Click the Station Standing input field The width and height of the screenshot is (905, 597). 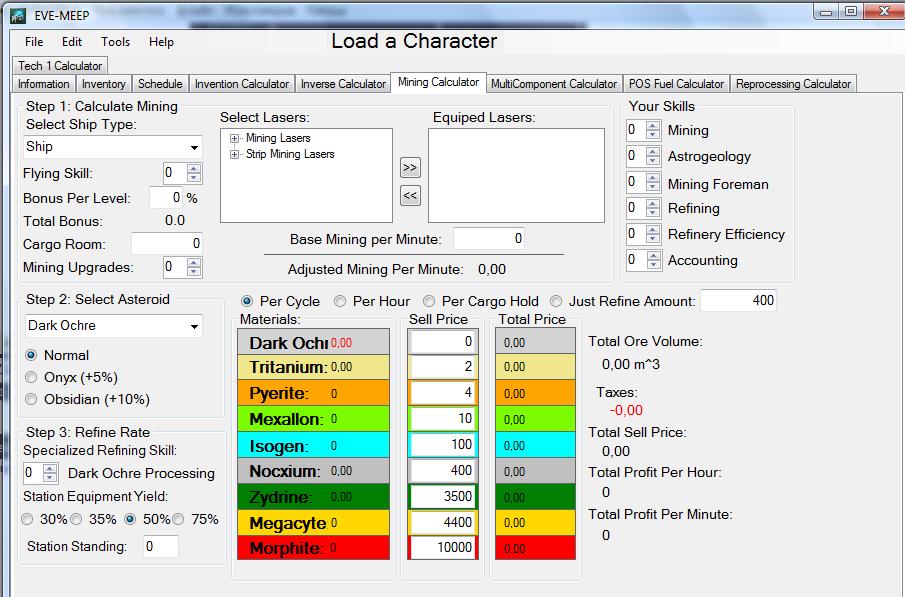pos(160,546)
